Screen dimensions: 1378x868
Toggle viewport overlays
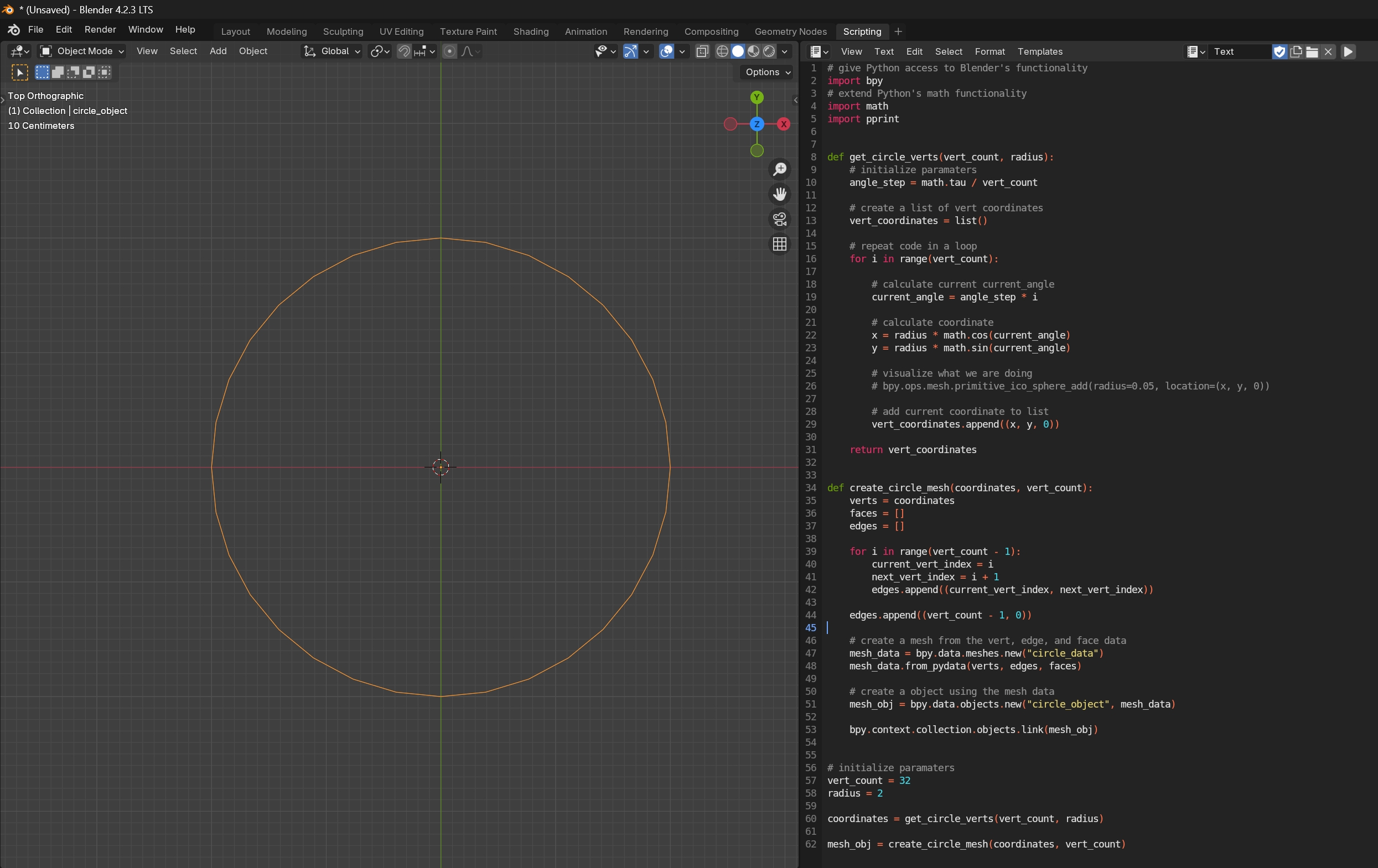(666, 51)
